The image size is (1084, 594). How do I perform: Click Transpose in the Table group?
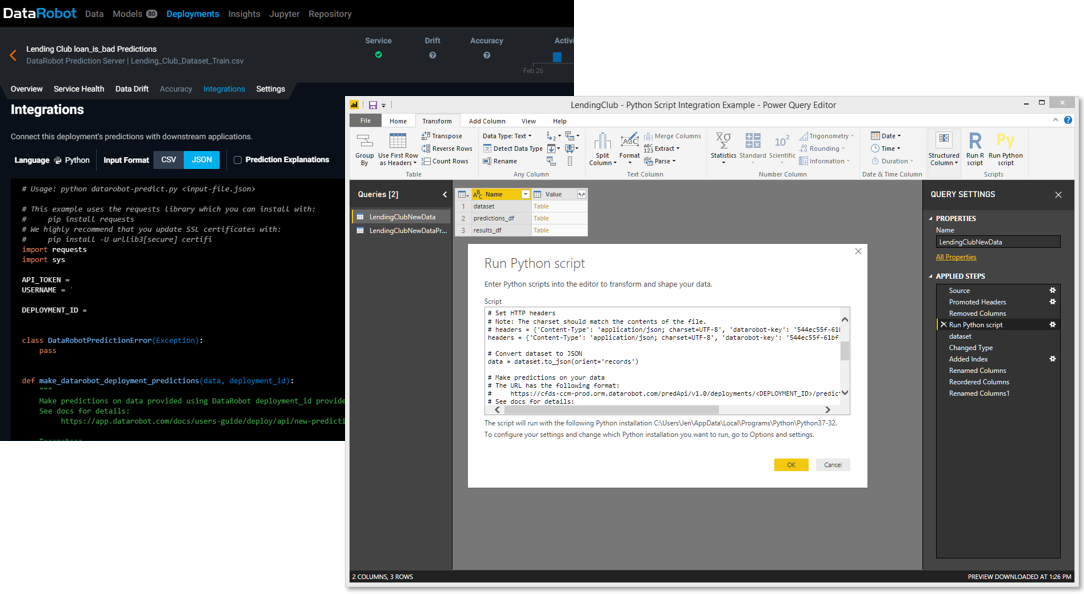point(442,136)
